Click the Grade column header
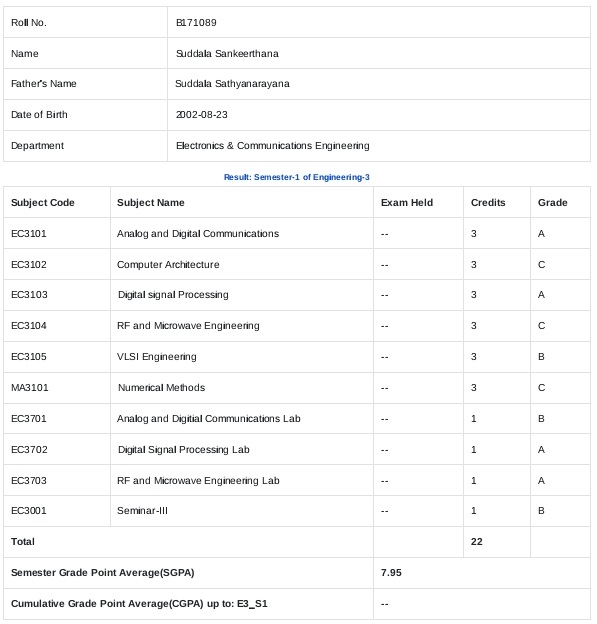597x624 pixels. point(552,203)
